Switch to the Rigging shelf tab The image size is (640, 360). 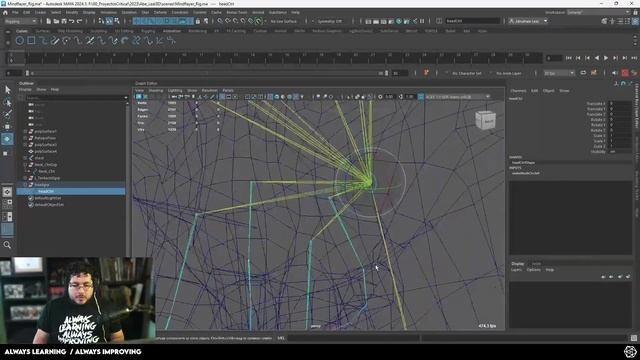pos(148,31)
